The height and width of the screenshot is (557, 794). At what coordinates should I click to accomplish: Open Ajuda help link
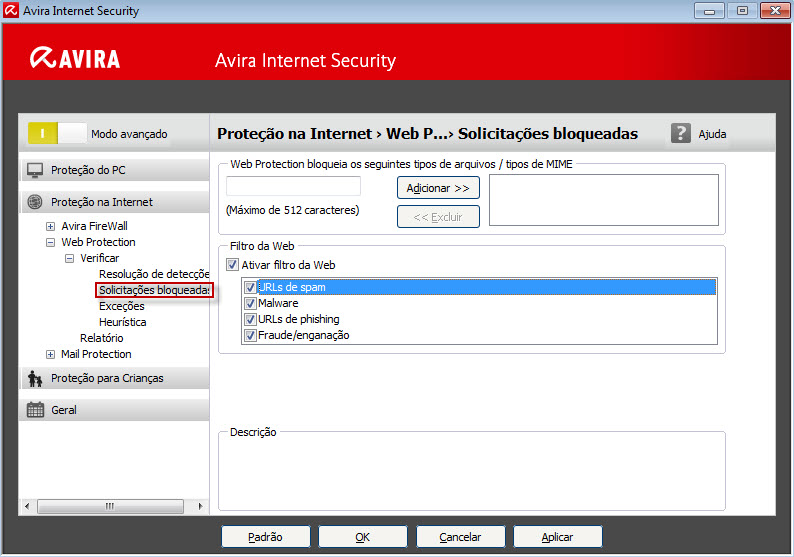point(712,134)
